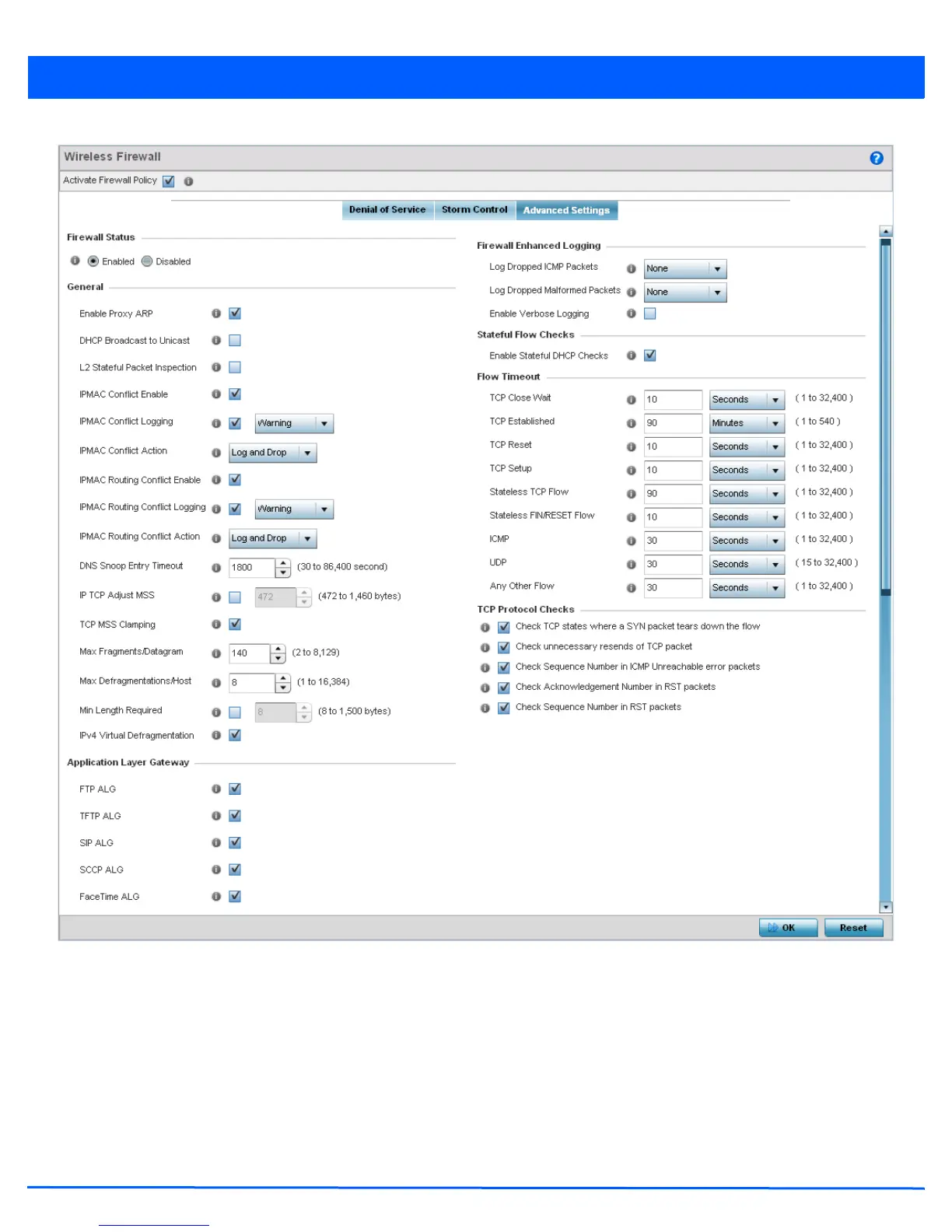Open TCP Established units dropdown

point(747,423)
